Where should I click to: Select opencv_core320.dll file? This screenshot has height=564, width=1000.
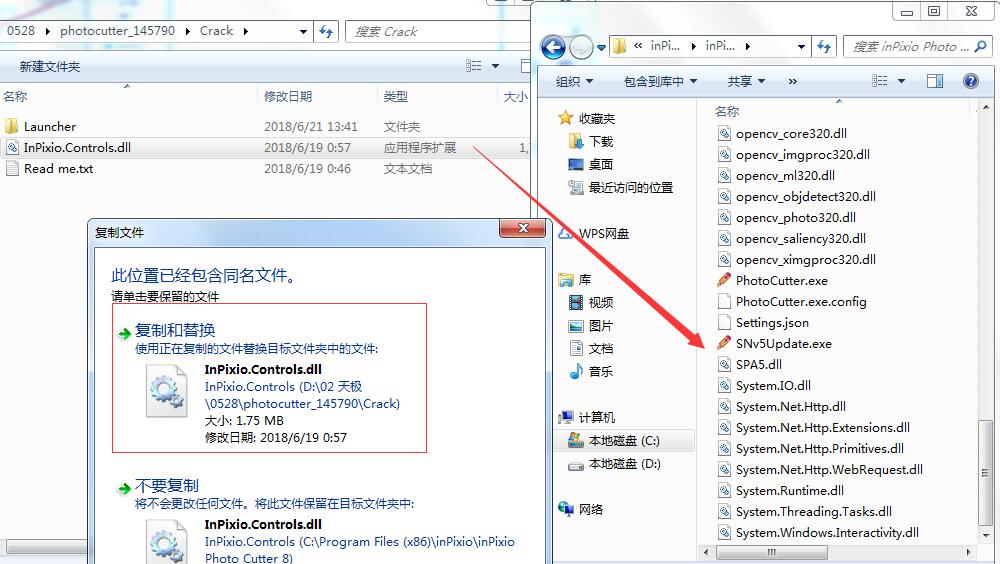click(x=791, y=133)
